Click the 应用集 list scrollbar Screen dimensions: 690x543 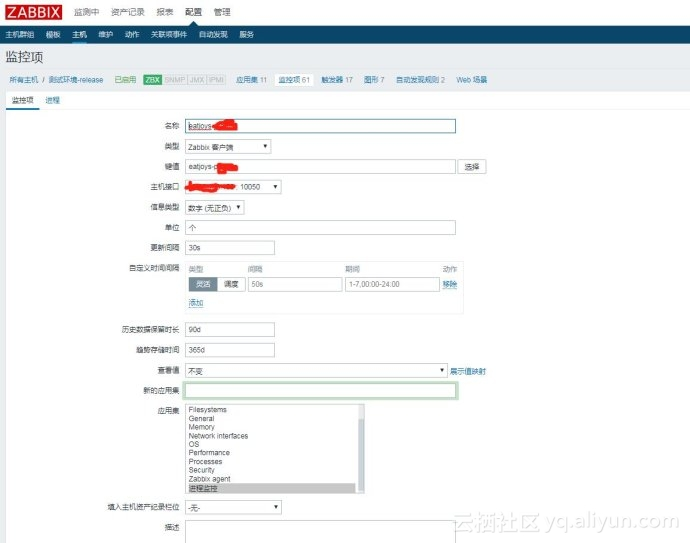coord(361,448)
